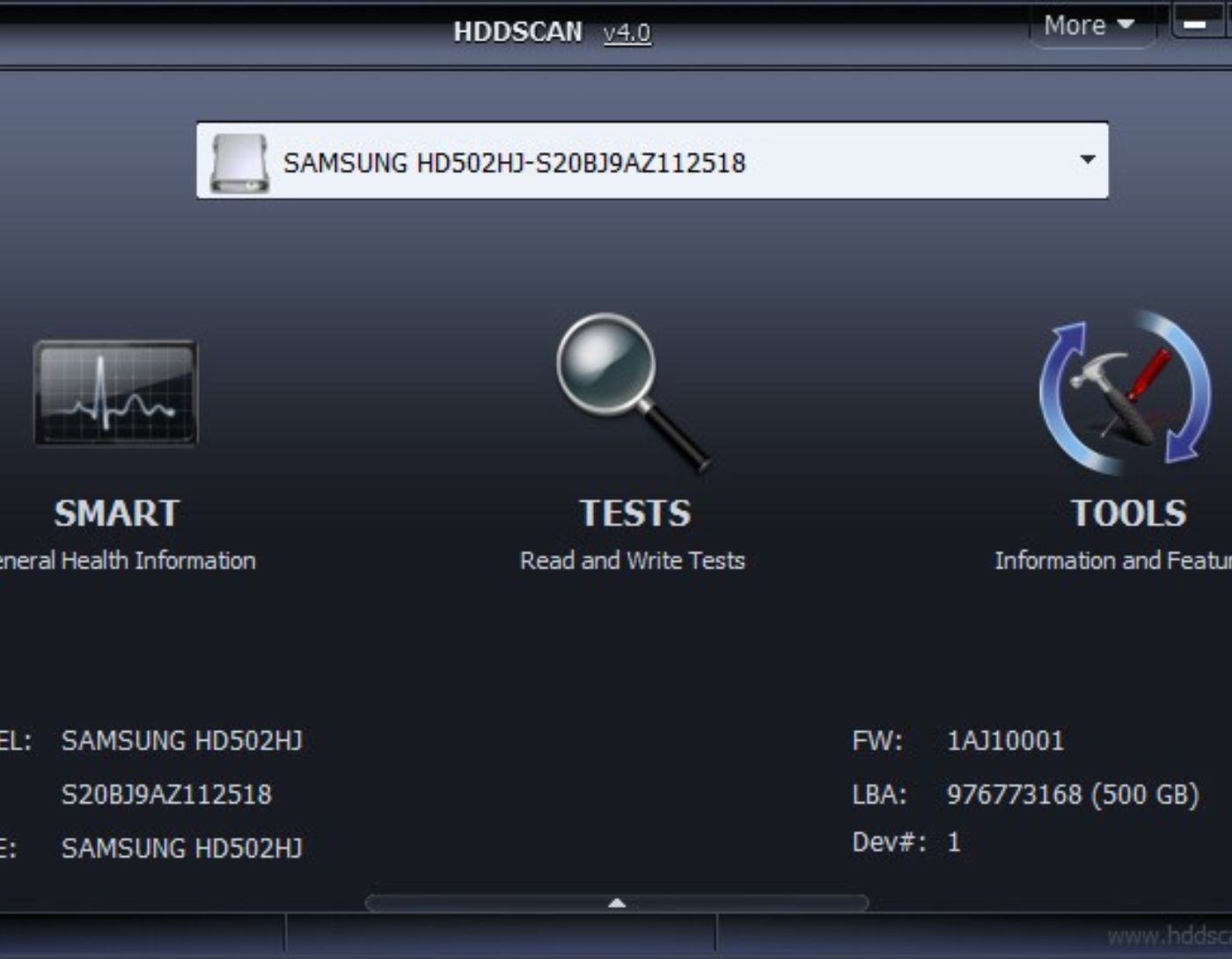The image size is (1232, 959).
Task: Open the SMART heartbeat monitor icon
Action: (x=116, y=392)
